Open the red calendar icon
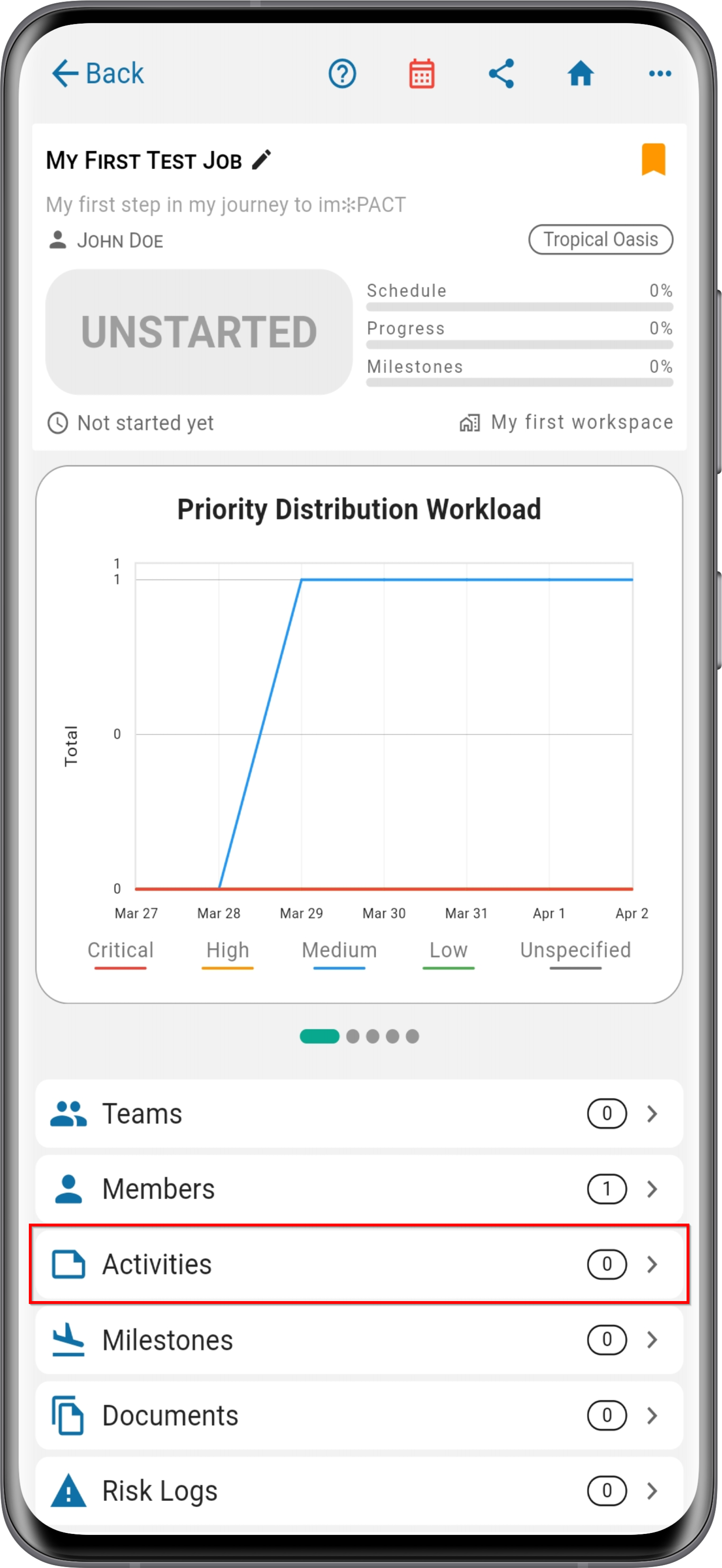The image size is (722, 1568). (x=421, y=74)
